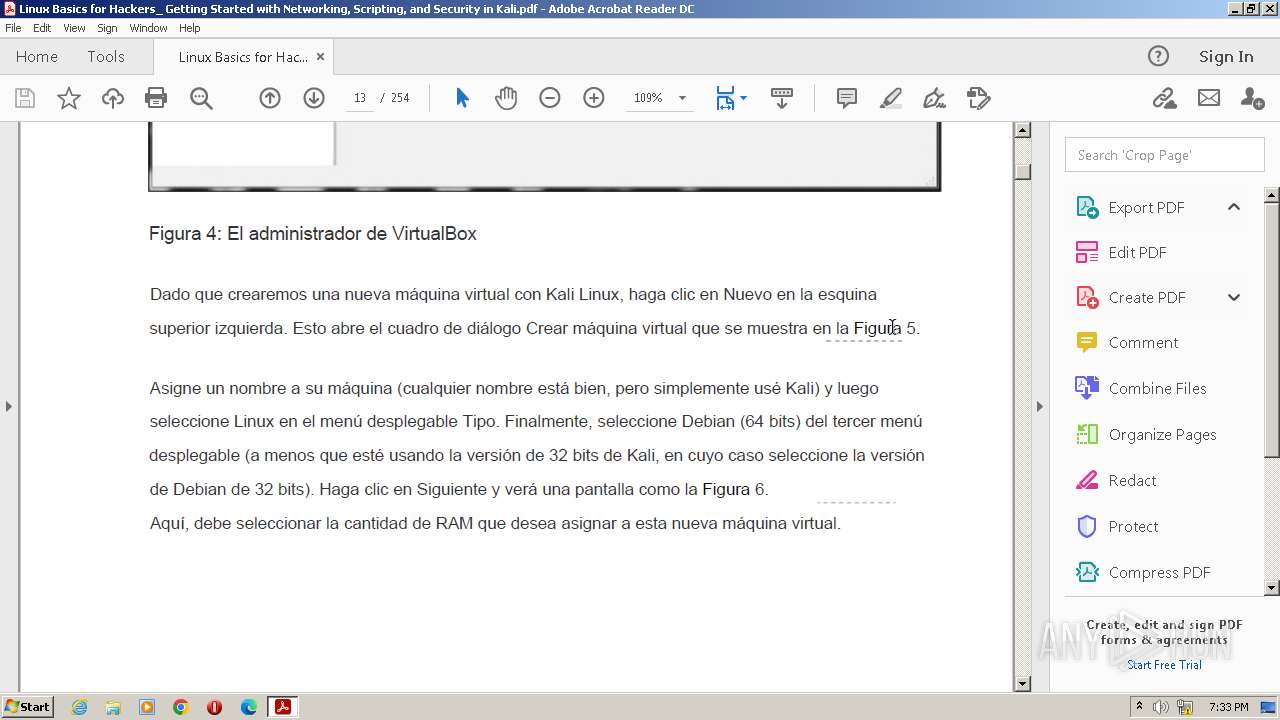Print the document with the printer icon
Image resolution: width=1280 pixels, height=720 pixels.
tap(156, 98)
